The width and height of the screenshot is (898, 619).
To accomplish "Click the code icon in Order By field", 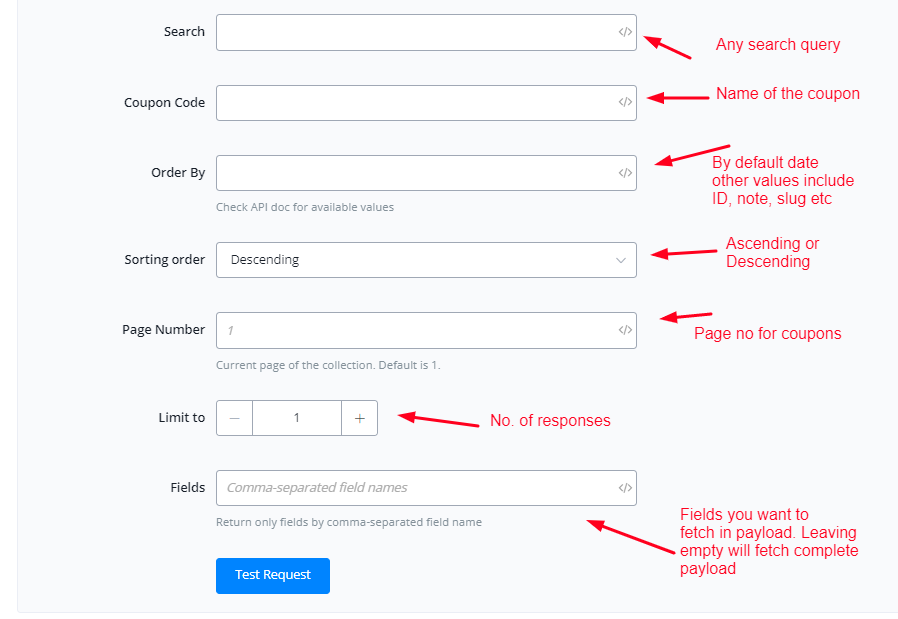I will (625, 173).
